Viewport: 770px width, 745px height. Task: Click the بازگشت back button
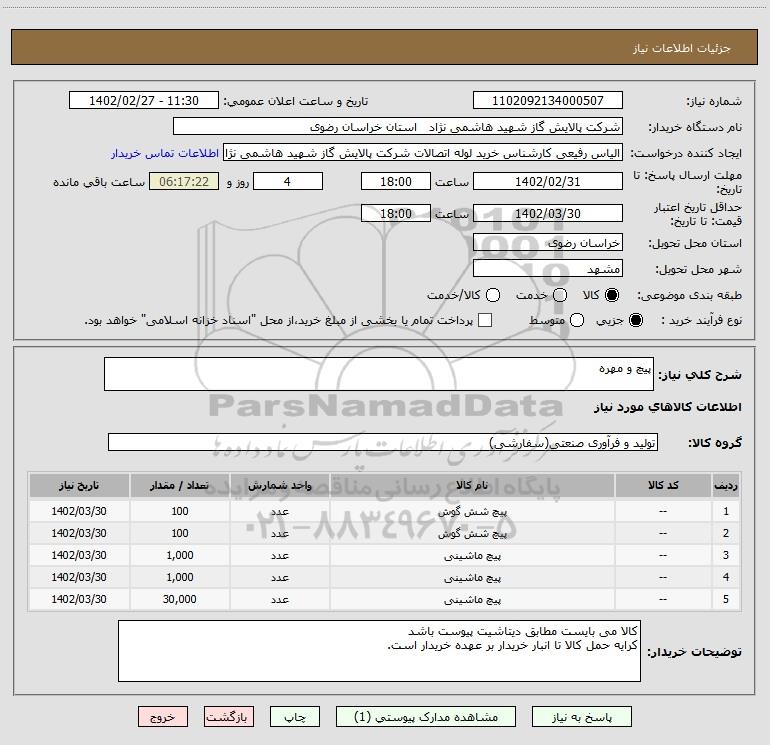(x=229, y=717)
